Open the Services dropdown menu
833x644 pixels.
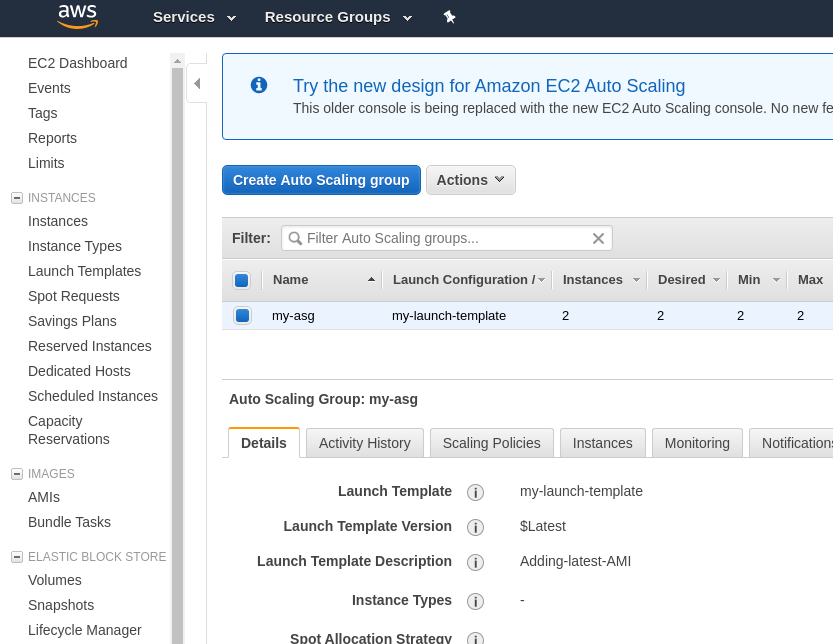194,17
